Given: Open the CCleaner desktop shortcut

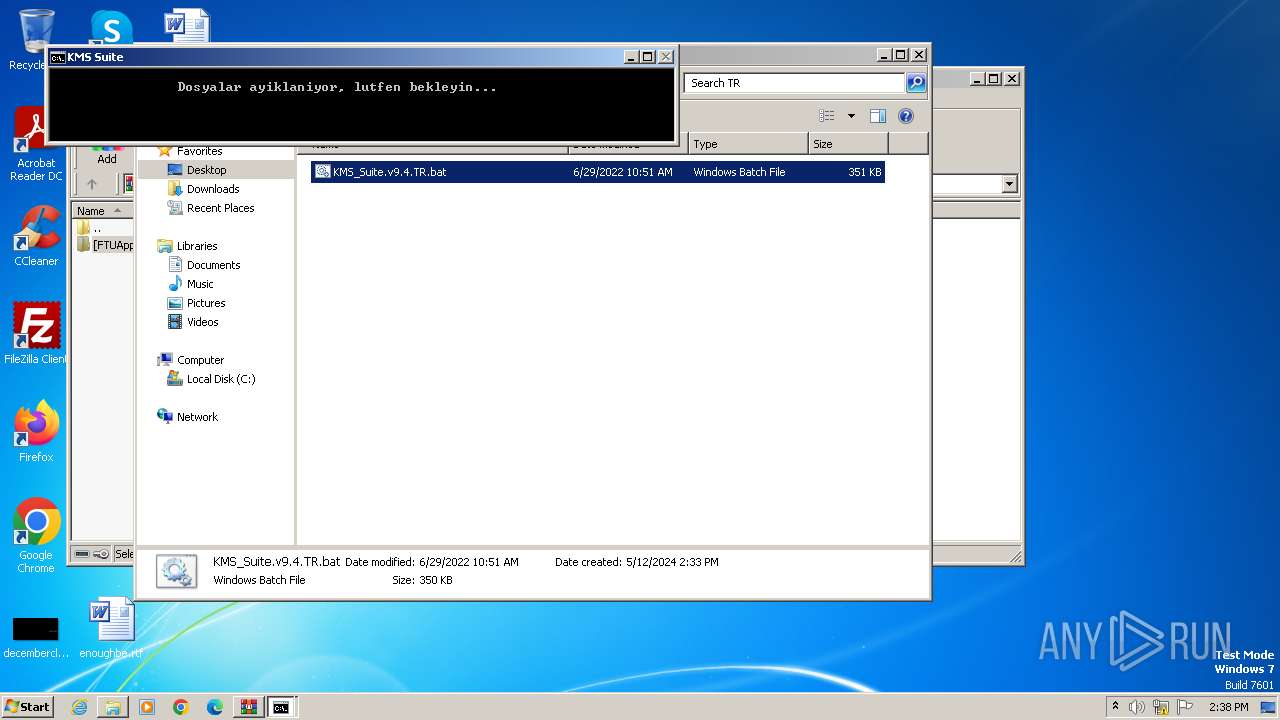Looking at the screenshot, I should point(36,236).
